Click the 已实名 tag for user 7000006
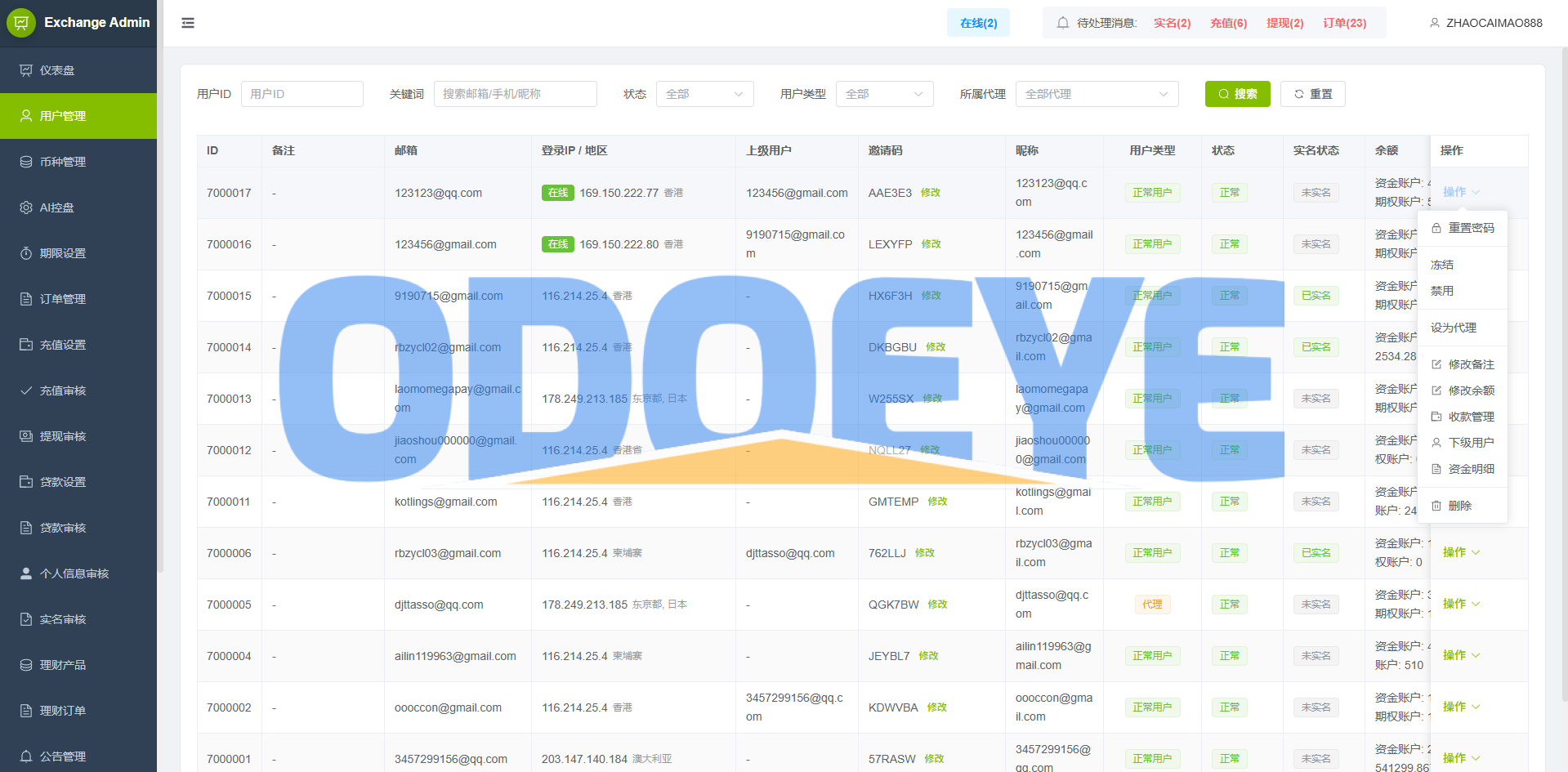 click(1316, 553)
